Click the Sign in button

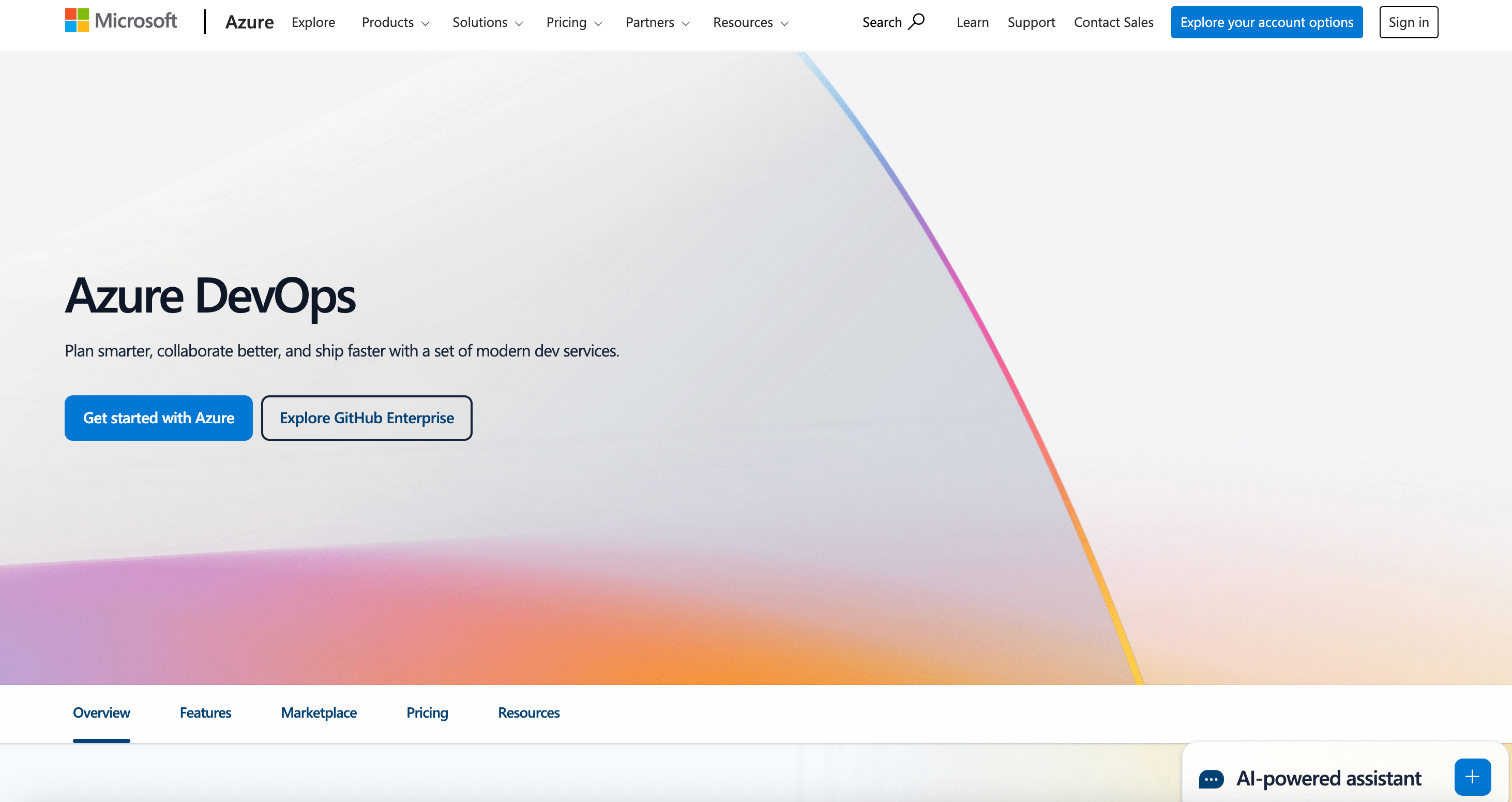pyautogui.click(x=1408, y=22)
